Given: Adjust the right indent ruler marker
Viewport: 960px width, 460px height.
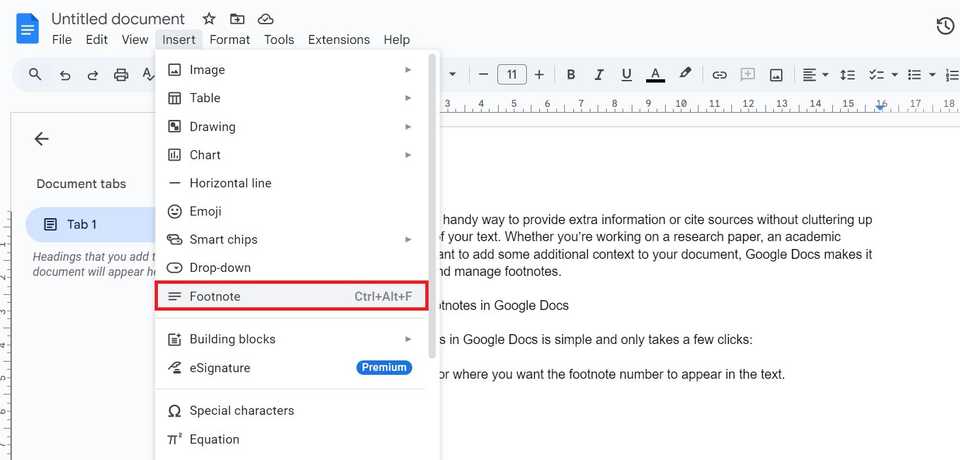Looking at the screenshot, I should click(880, 107).
